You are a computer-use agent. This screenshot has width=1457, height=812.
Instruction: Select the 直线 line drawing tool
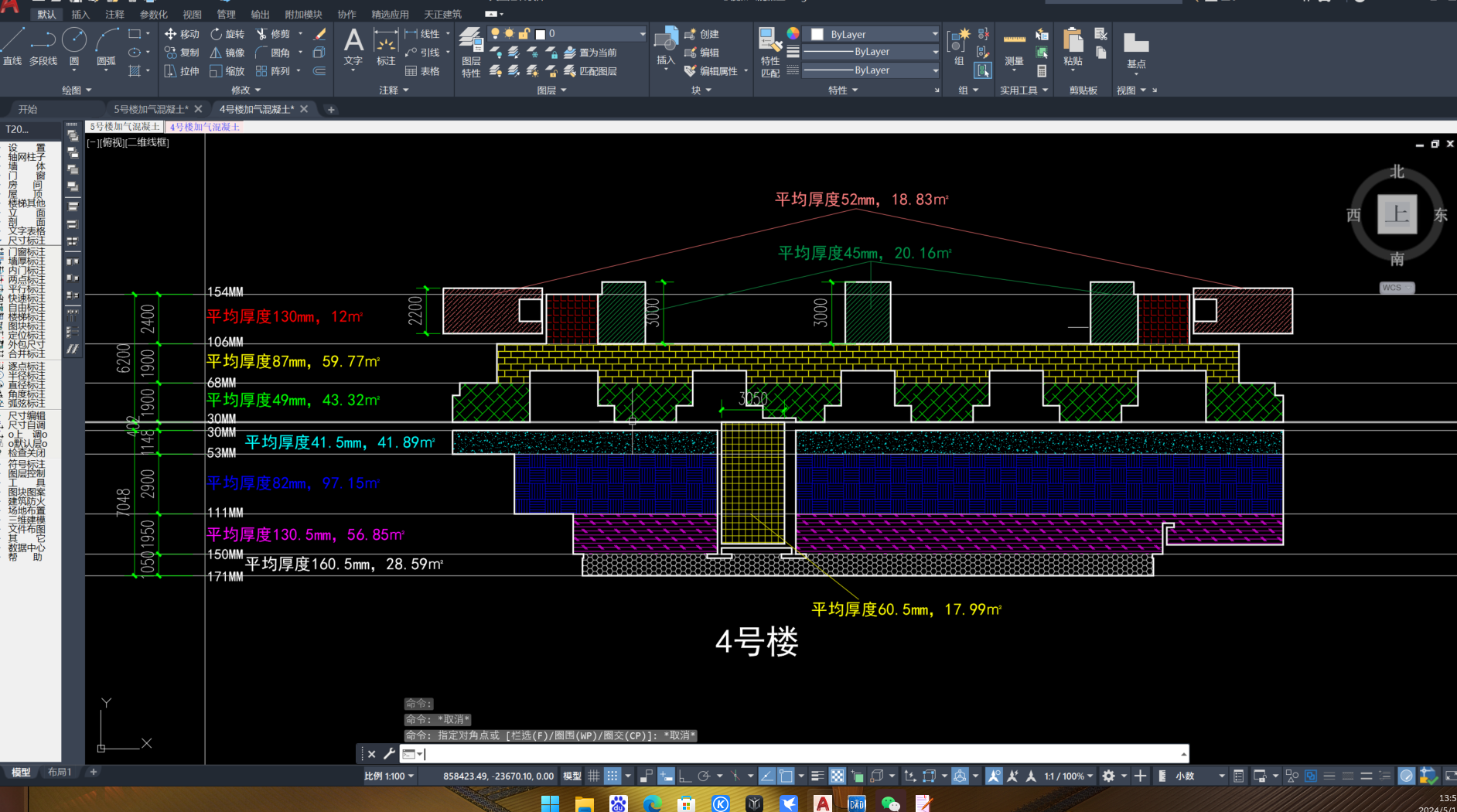coord(13,46)
